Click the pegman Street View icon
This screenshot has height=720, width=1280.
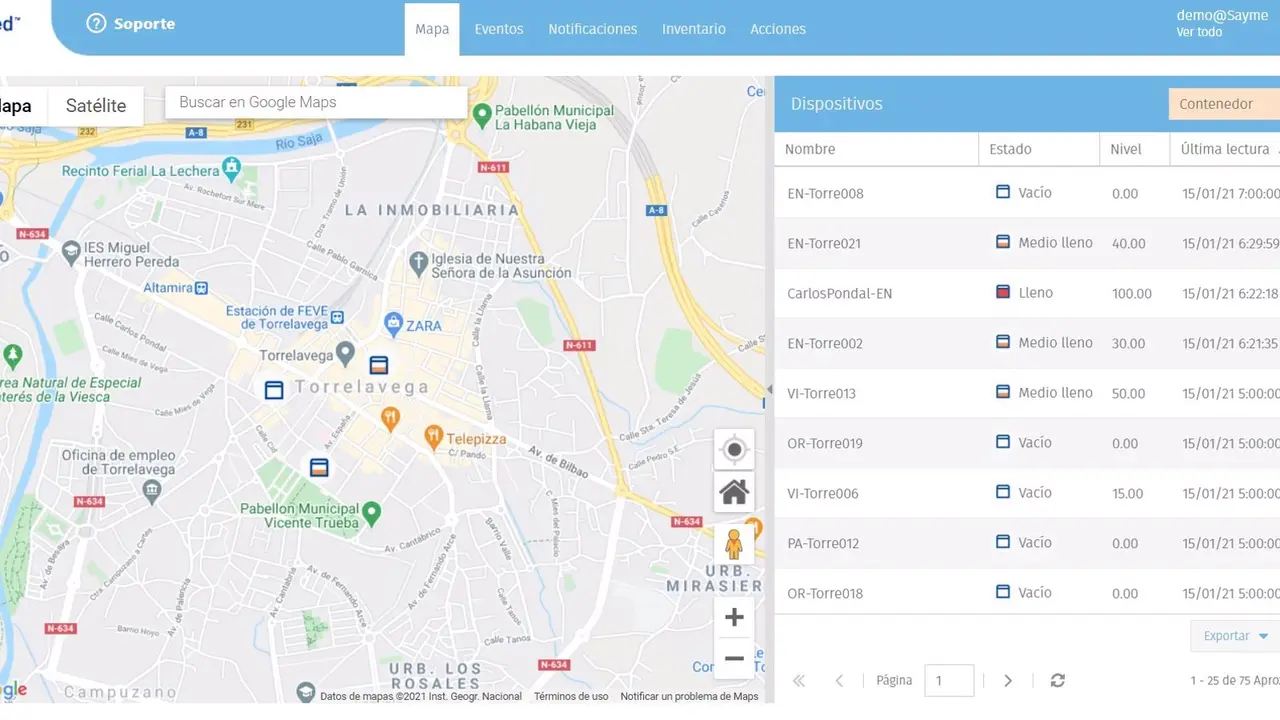(734, 545)
